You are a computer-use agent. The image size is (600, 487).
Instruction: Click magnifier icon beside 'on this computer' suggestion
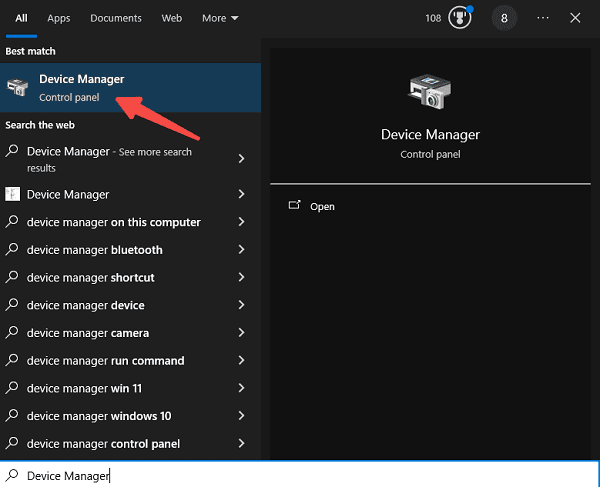[12, 222]
